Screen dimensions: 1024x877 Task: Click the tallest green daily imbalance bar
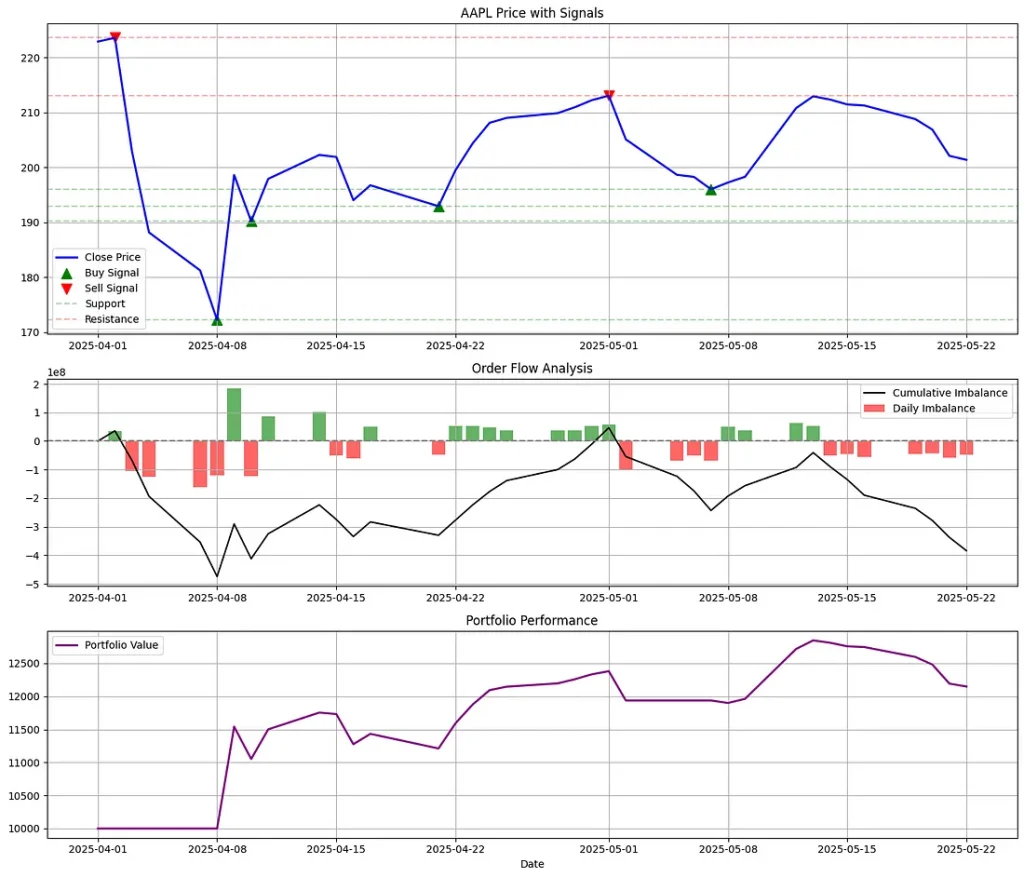234,415
